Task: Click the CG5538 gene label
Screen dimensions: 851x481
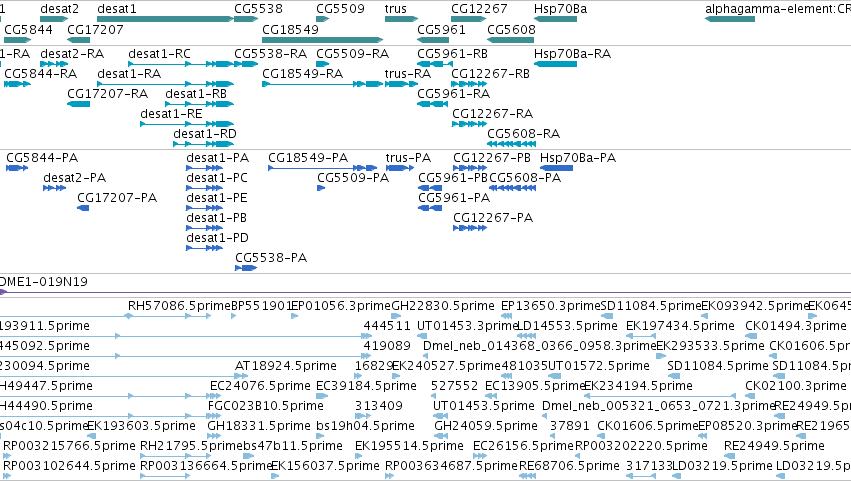Action: (258, 9)
